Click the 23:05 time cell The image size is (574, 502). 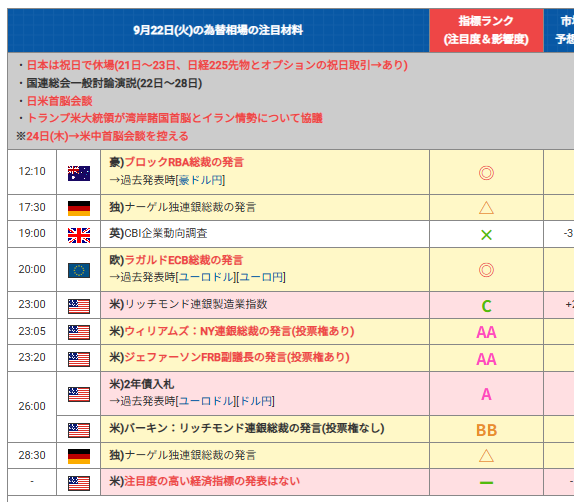click(32, 331)
